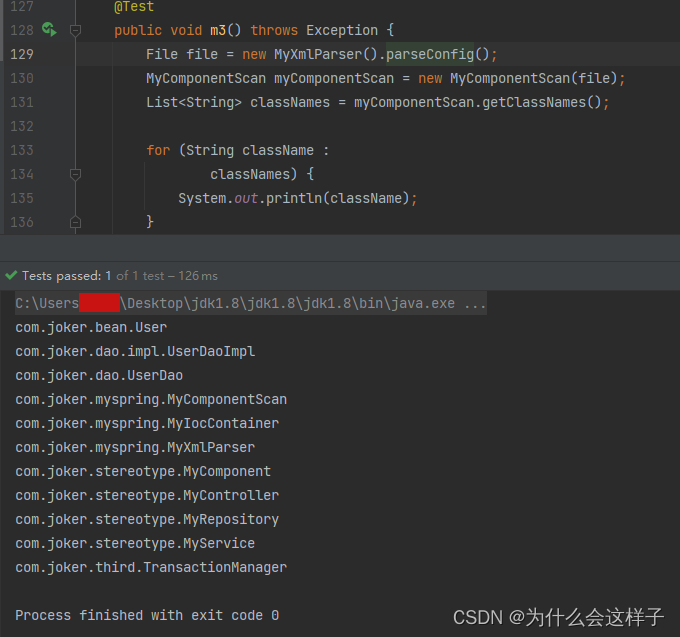Click 'MyXmlParser' constructor on line 129
Viewport: 680px width, 637px height.
pyautogui.click(x=318, y=54)
